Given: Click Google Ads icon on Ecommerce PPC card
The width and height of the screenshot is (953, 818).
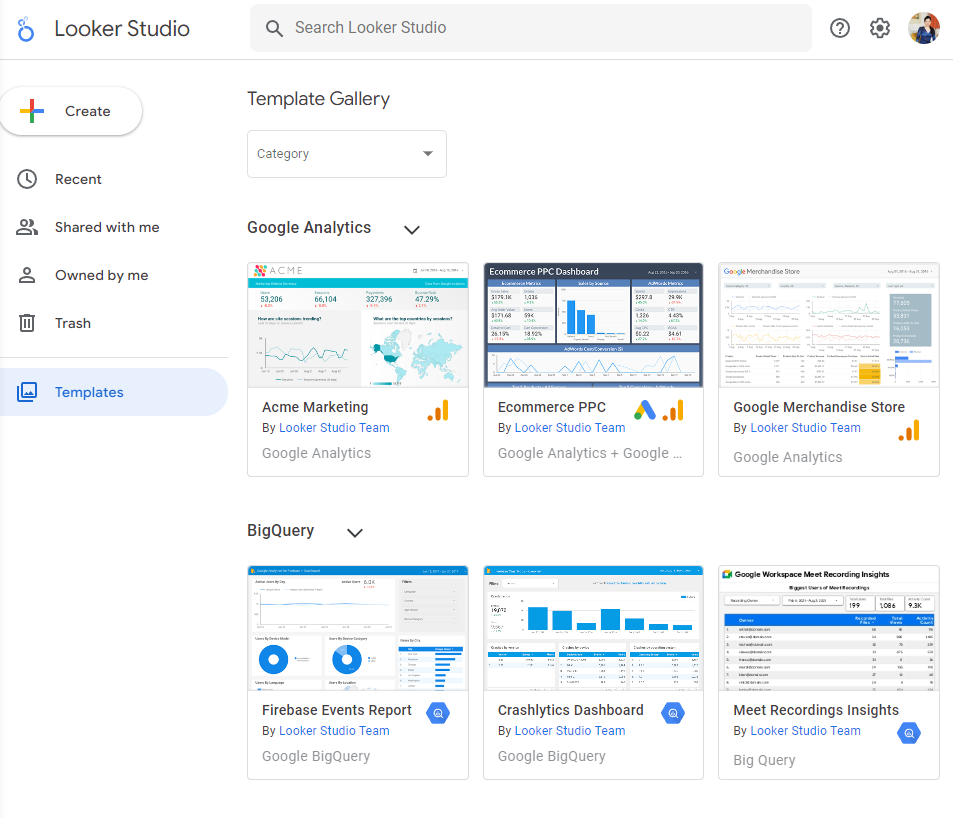Looking at the screenshot, I should point(645,411).
